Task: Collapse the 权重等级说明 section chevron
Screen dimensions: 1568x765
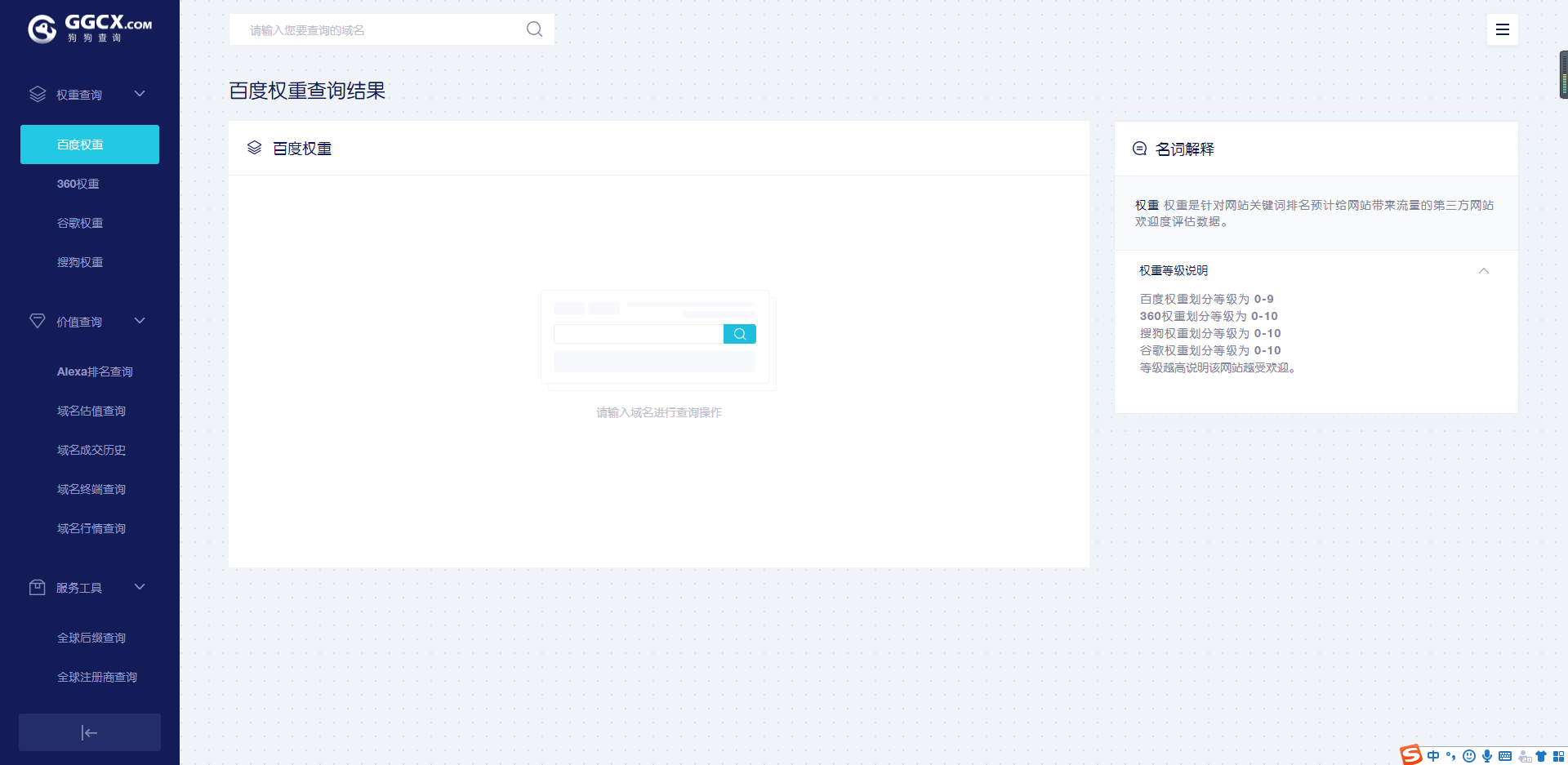Action: 1484,271
